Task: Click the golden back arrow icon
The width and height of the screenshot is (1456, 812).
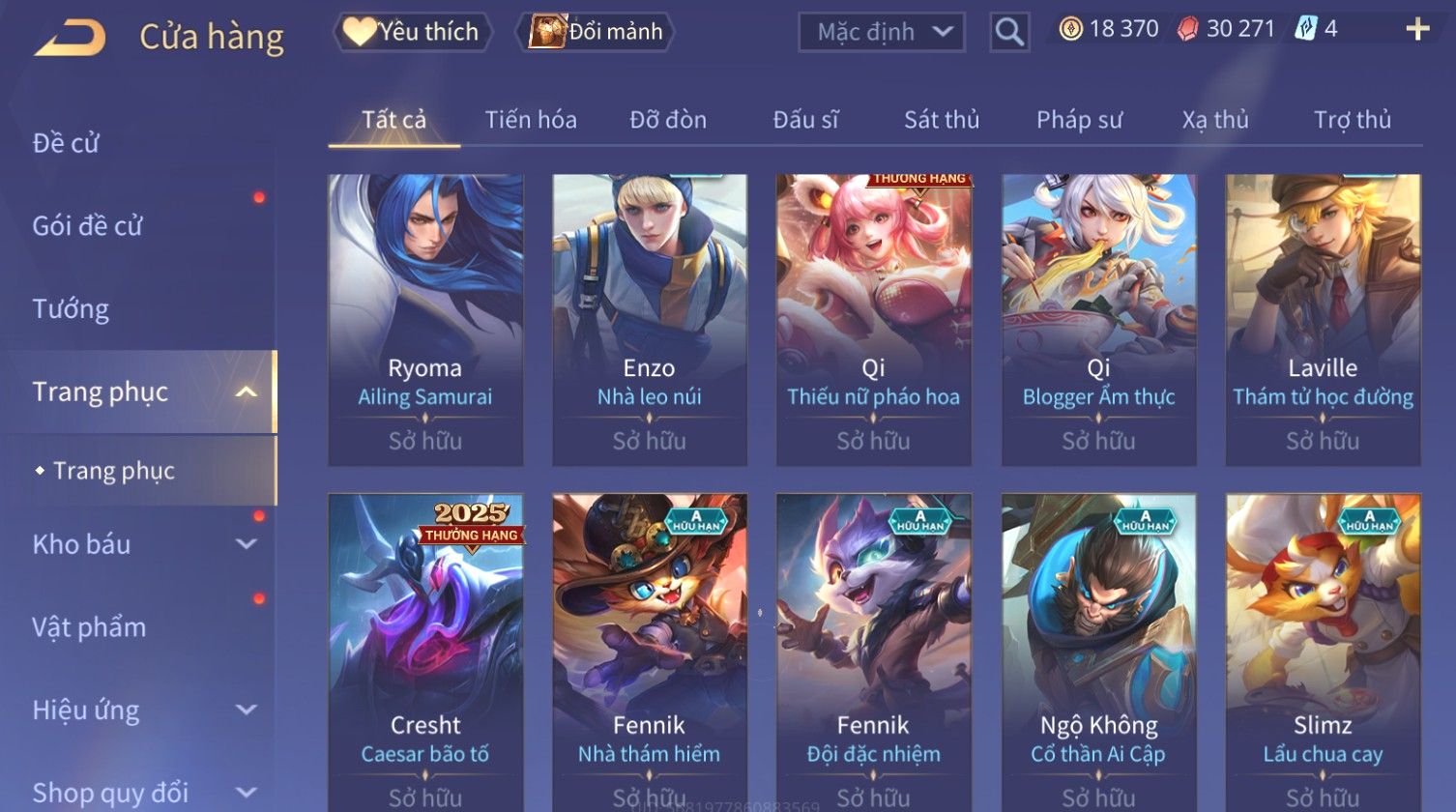Action: pyautogui.click(x=70, y=39)
